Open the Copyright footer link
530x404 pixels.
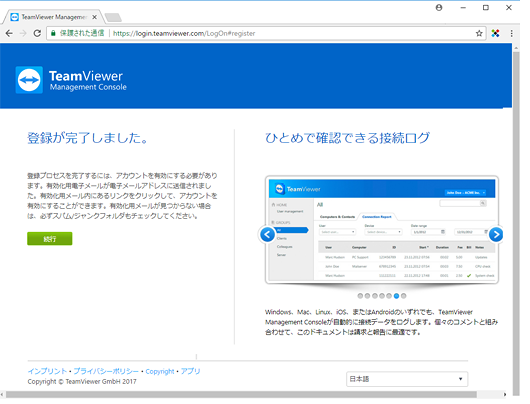coord(160,372)
